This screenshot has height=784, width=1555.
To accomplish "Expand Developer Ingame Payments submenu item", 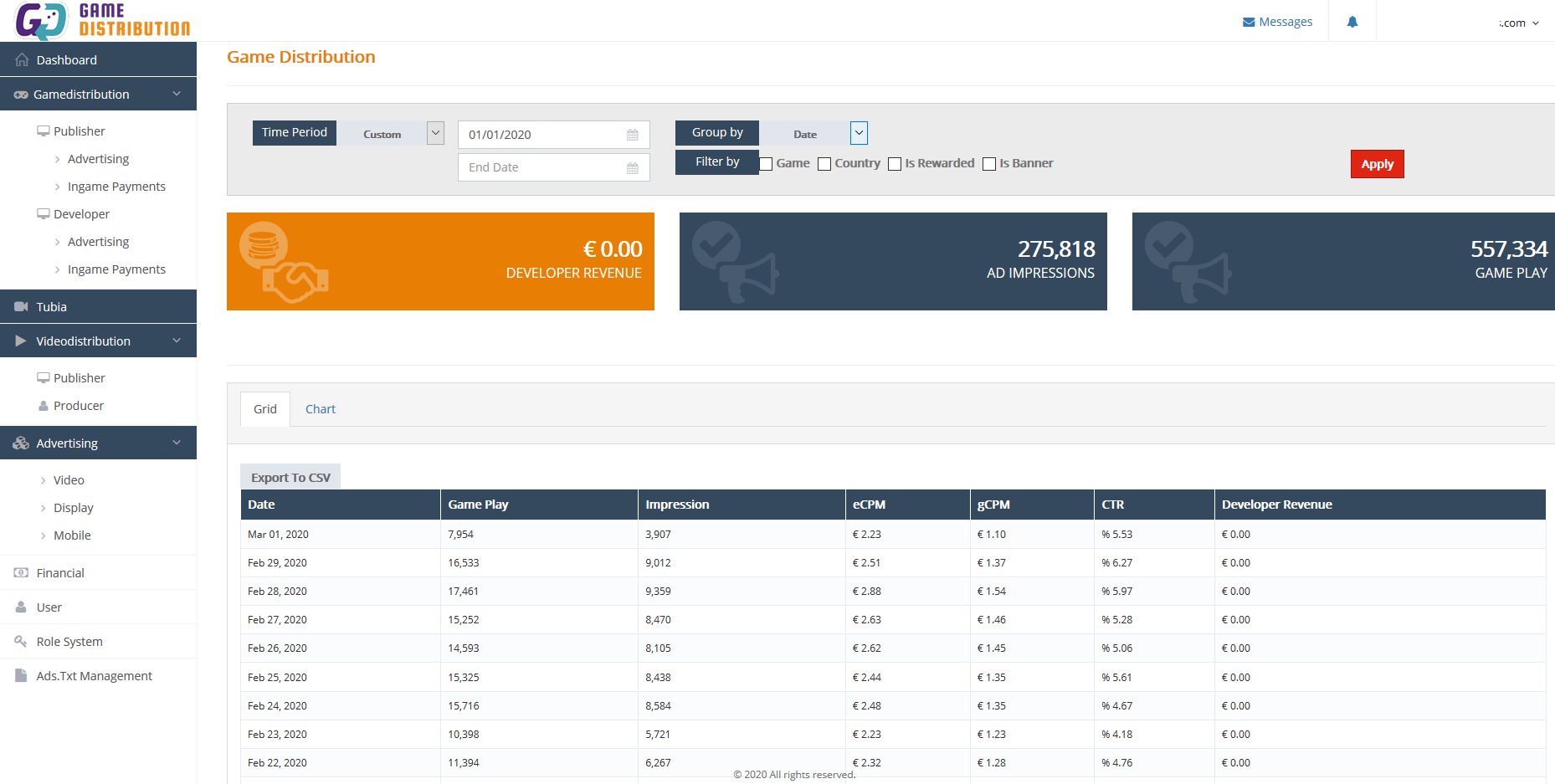I will click(116, 269).
